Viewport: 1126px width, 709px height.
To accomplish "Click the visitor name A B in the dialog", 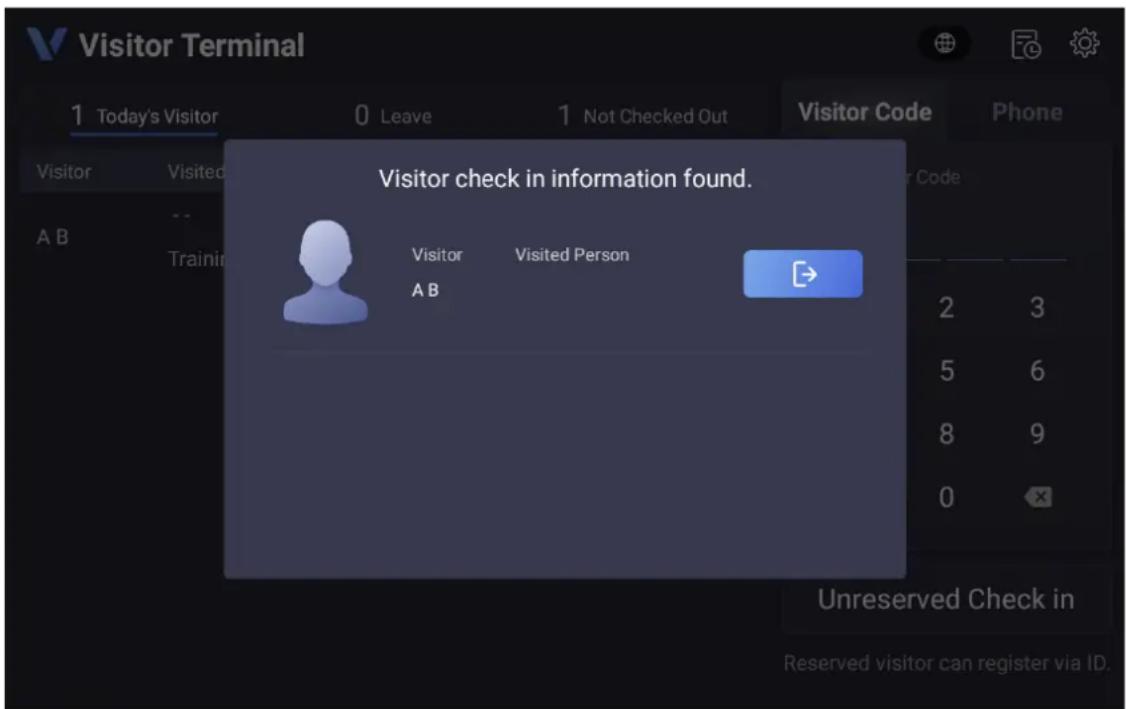I will pos(425,290).
